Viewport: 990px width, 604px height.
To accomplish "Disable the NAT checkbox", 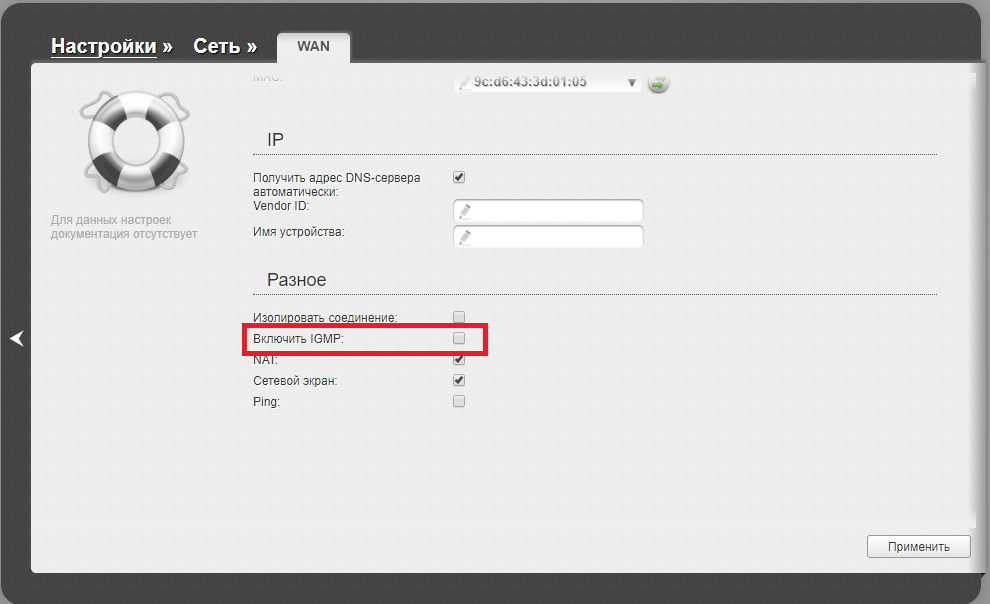I will [x=459, y=359].
